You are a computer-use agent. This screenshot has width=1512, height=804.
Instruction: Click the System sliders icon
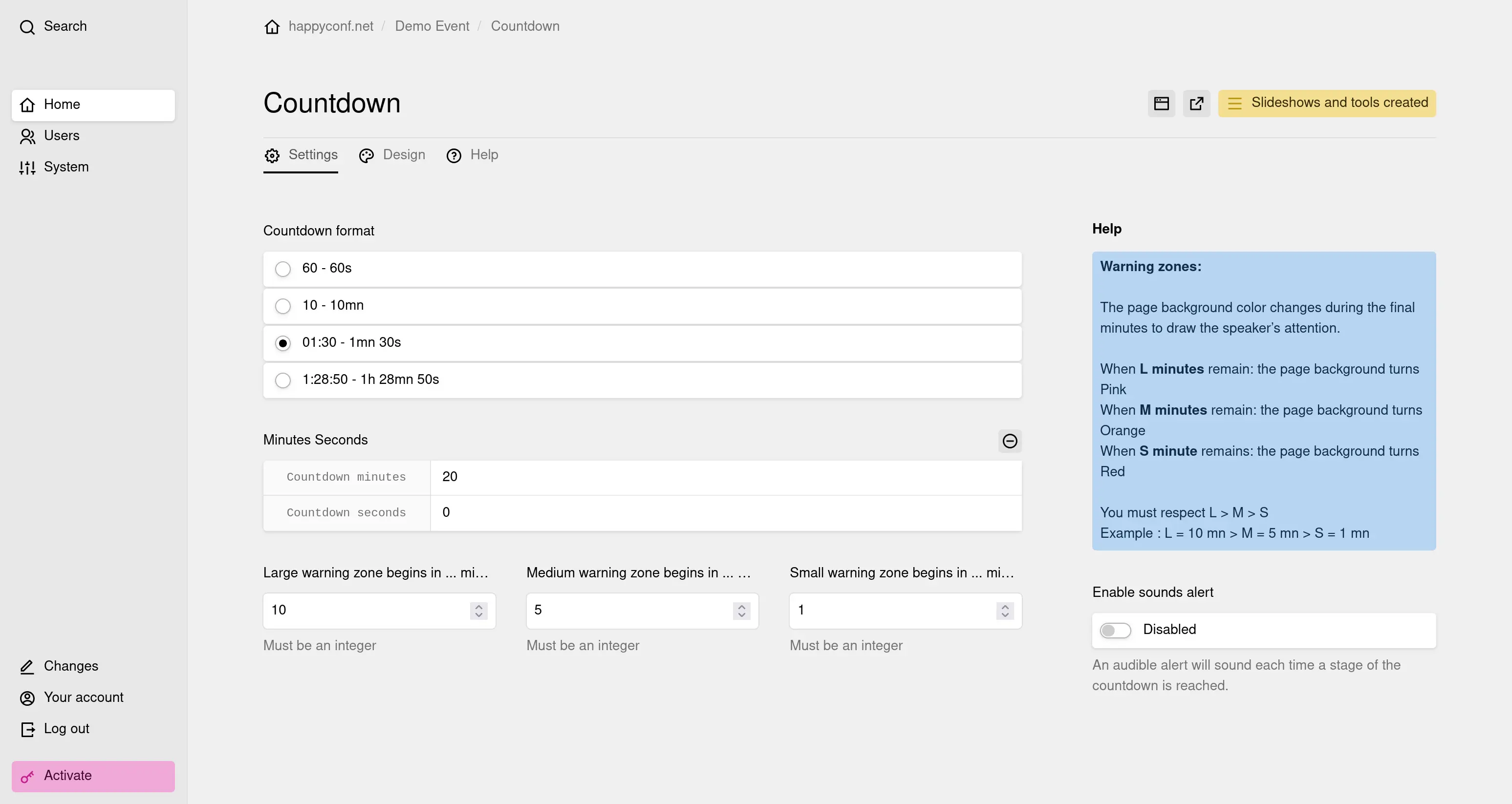pos(27,167)
